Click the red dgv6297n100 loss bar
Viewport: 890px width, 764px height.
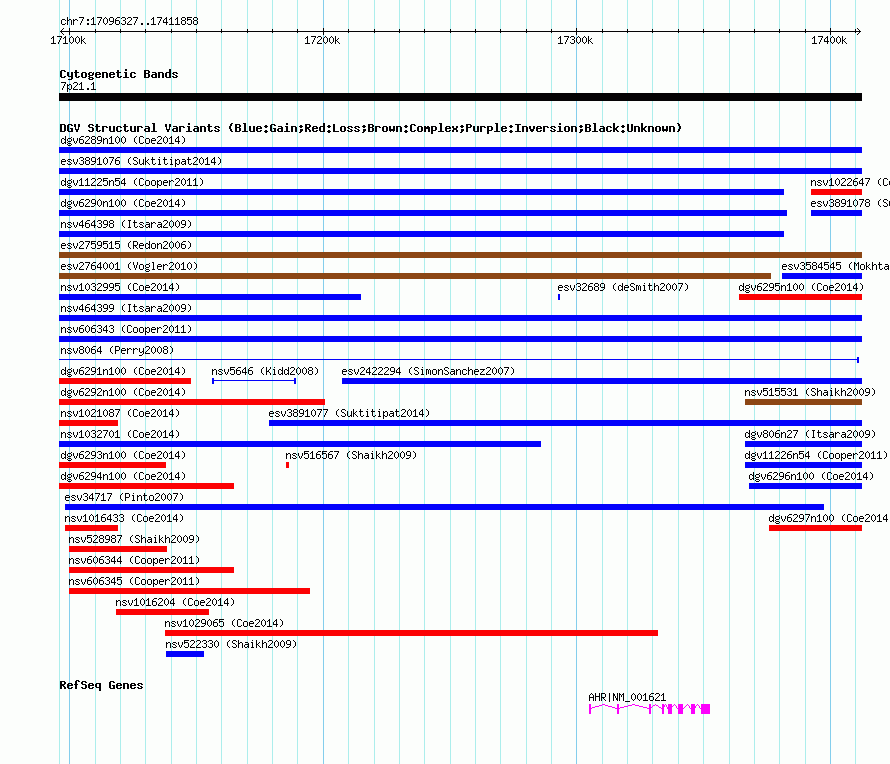point(816,528)
